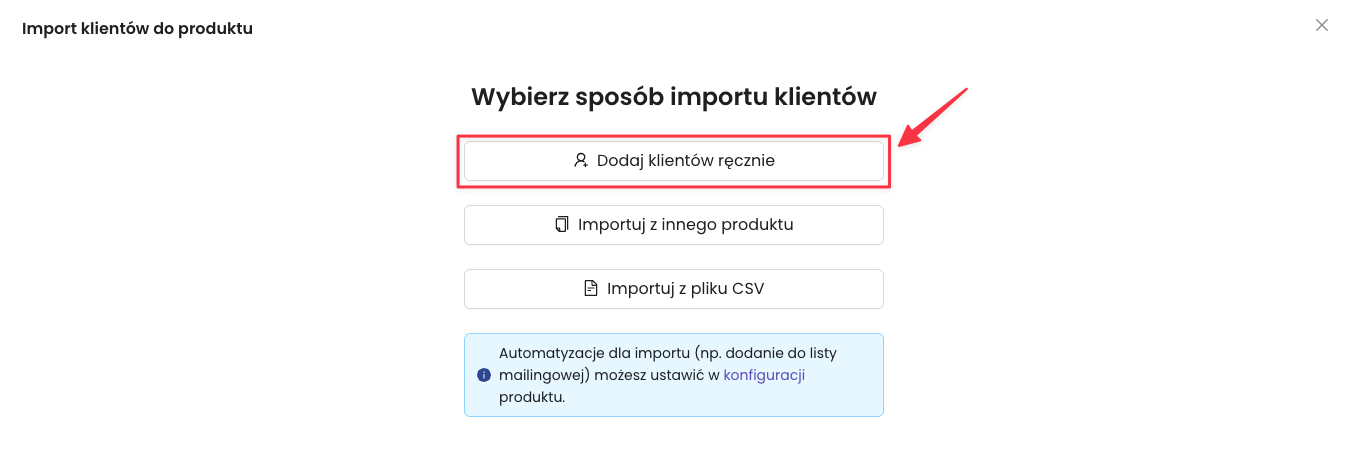Click the word produktu ending the notice
The height and width of the screenshot is (465, 1349).
531,397
